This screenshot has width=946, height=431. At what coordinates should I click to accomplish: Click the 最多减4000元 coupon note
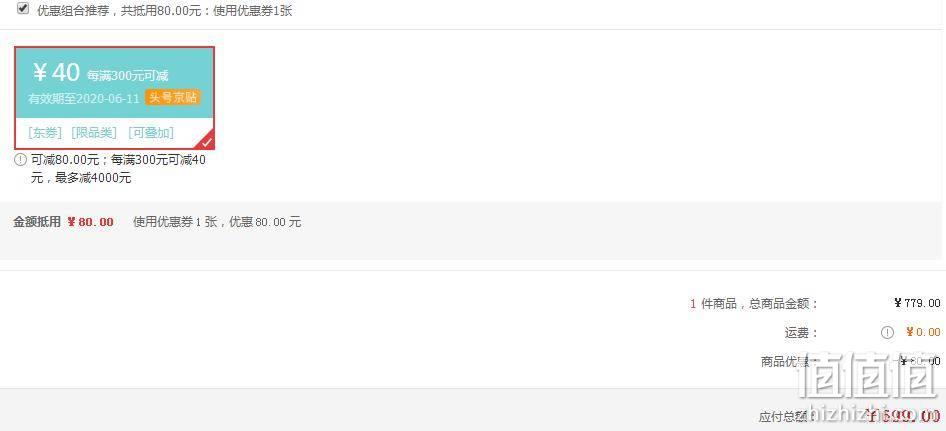pyautogui.click(x=94, y=178)
